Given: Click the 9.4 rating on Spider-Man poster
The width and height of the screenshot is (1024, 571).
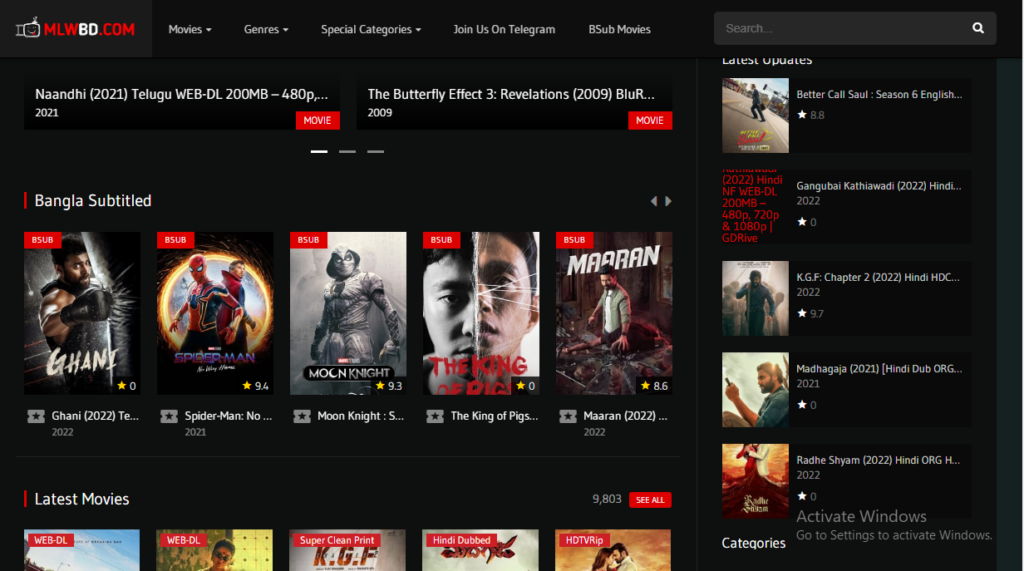Looking at the screenshot, I should (x=255, y=386).
